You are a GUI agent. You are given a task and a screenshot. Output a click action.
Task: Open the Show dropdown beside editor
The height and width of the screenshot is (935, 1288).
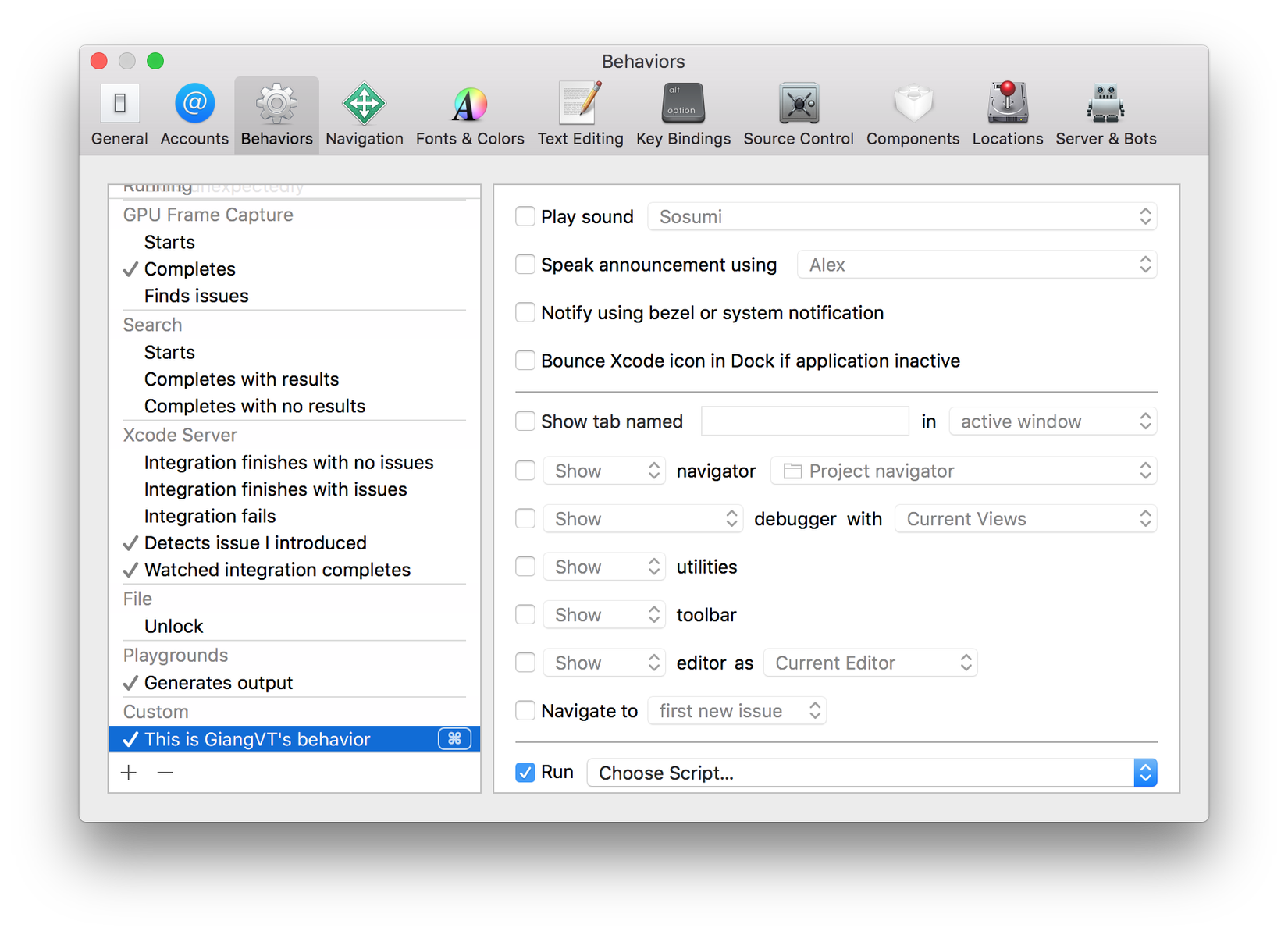604,663
